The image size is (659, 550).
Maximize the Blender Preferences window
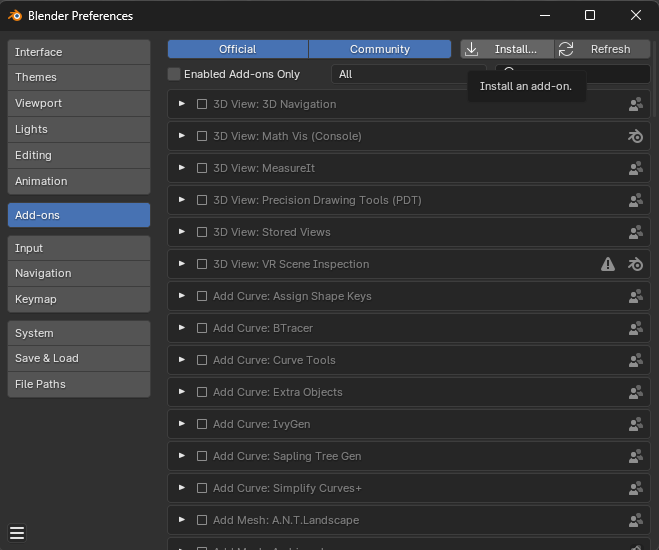[x=590, y=16]
